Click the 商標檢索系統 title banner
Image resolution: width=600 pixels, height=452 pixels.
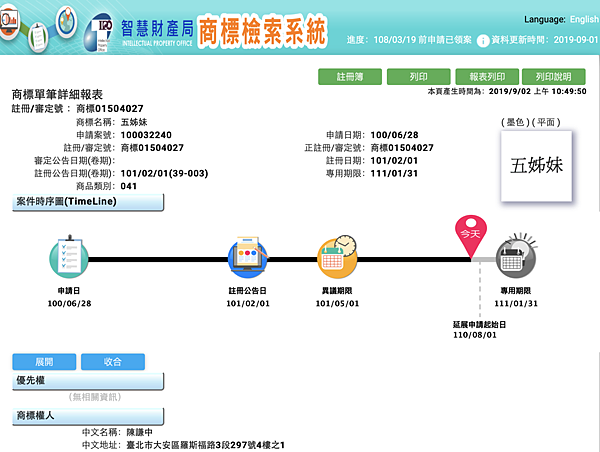pos(262,31)
